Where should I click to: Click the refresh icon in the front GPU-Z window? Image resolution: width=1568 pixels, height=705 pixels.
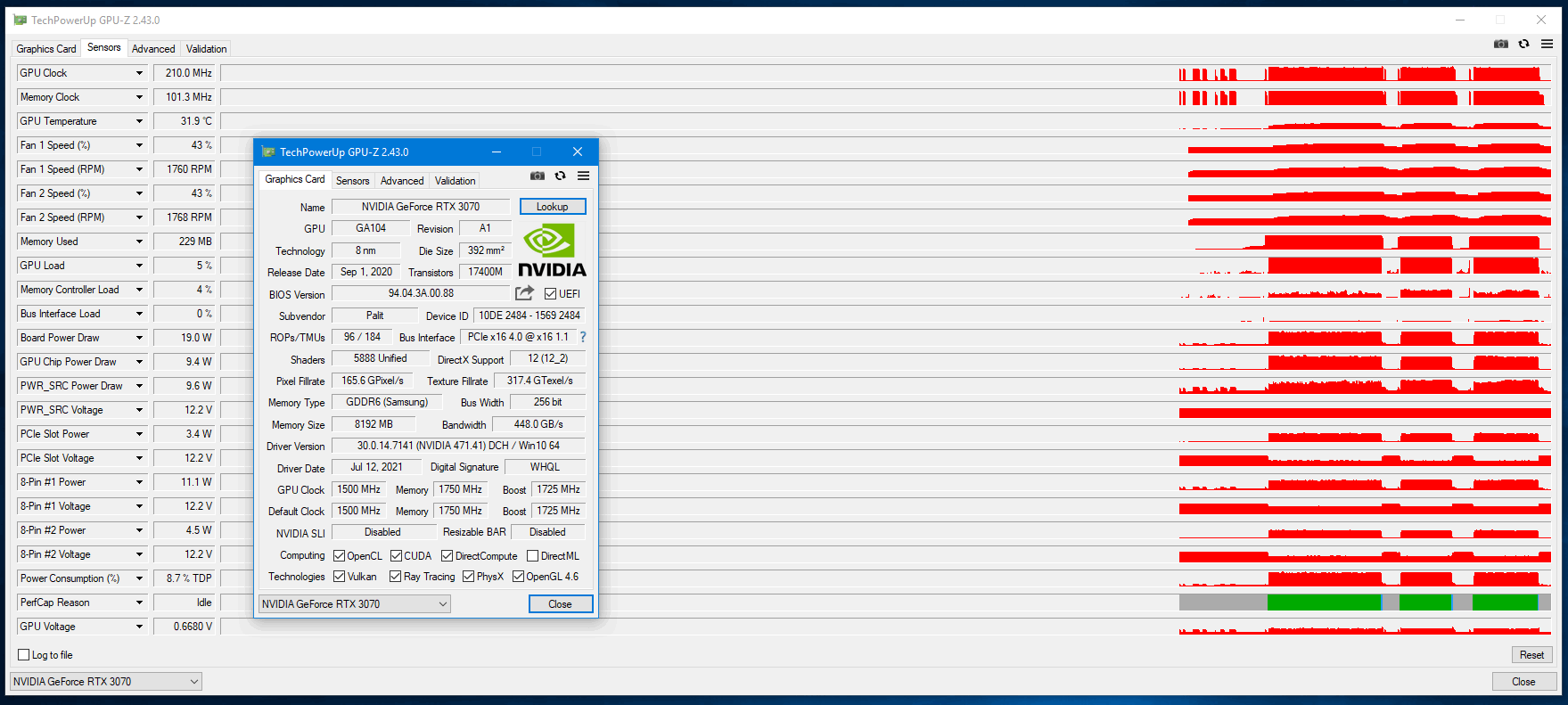[561, 176]
